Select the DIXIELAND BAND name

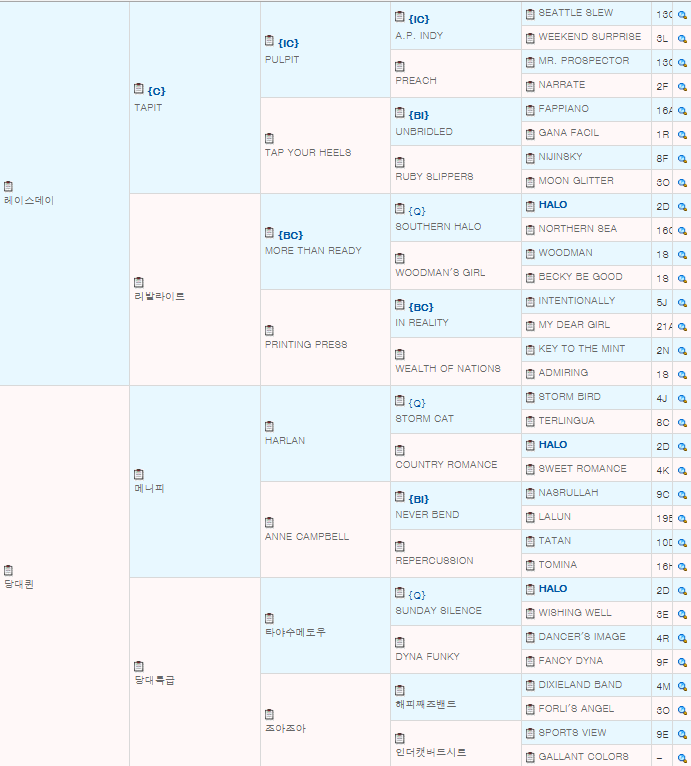tap(580, 684)
